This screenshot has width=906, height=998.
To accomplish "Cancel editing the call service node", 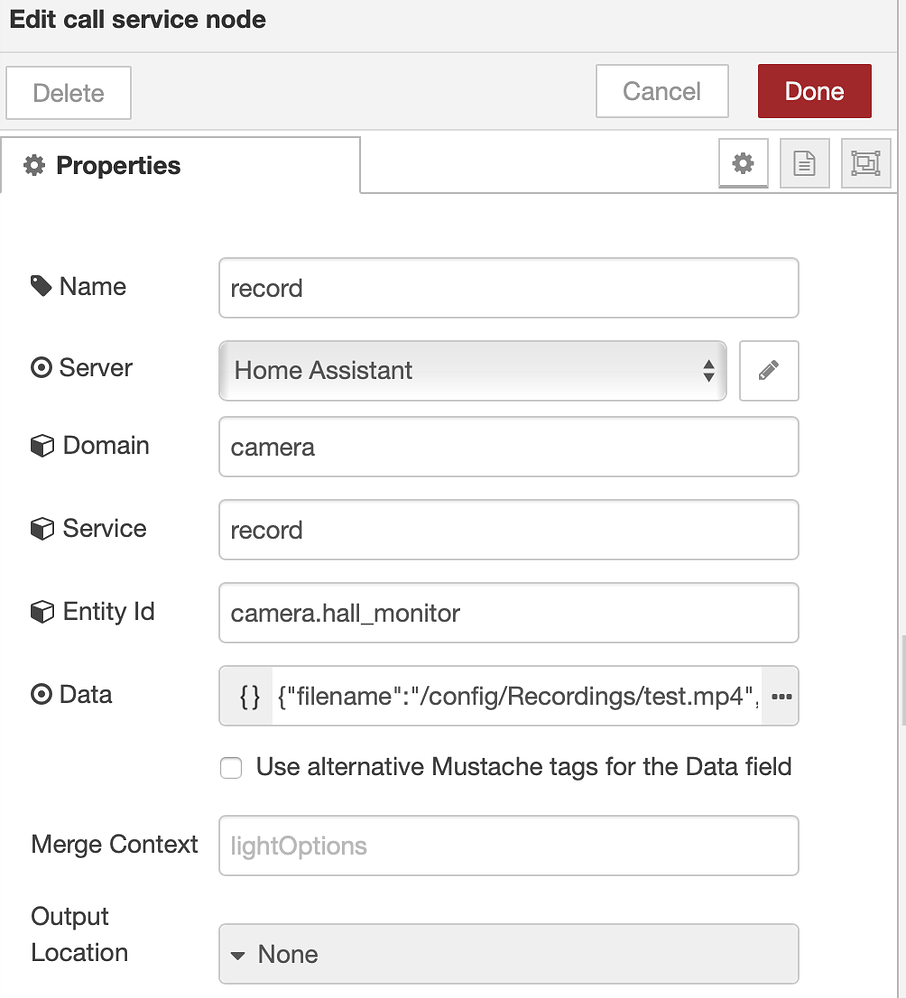I will tap(662, 91).
